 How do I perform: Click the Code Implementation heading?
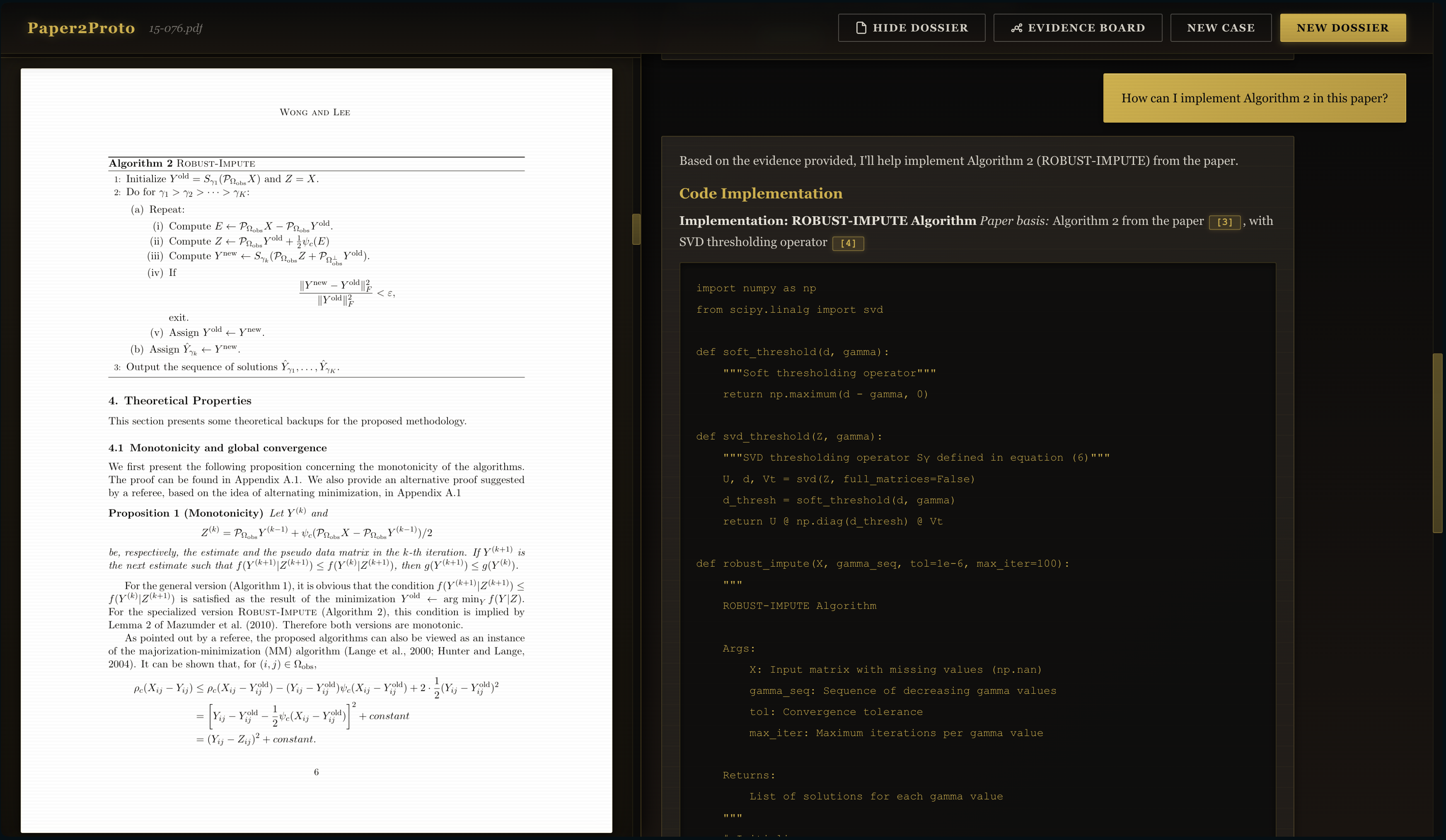(x=760, y=193)
